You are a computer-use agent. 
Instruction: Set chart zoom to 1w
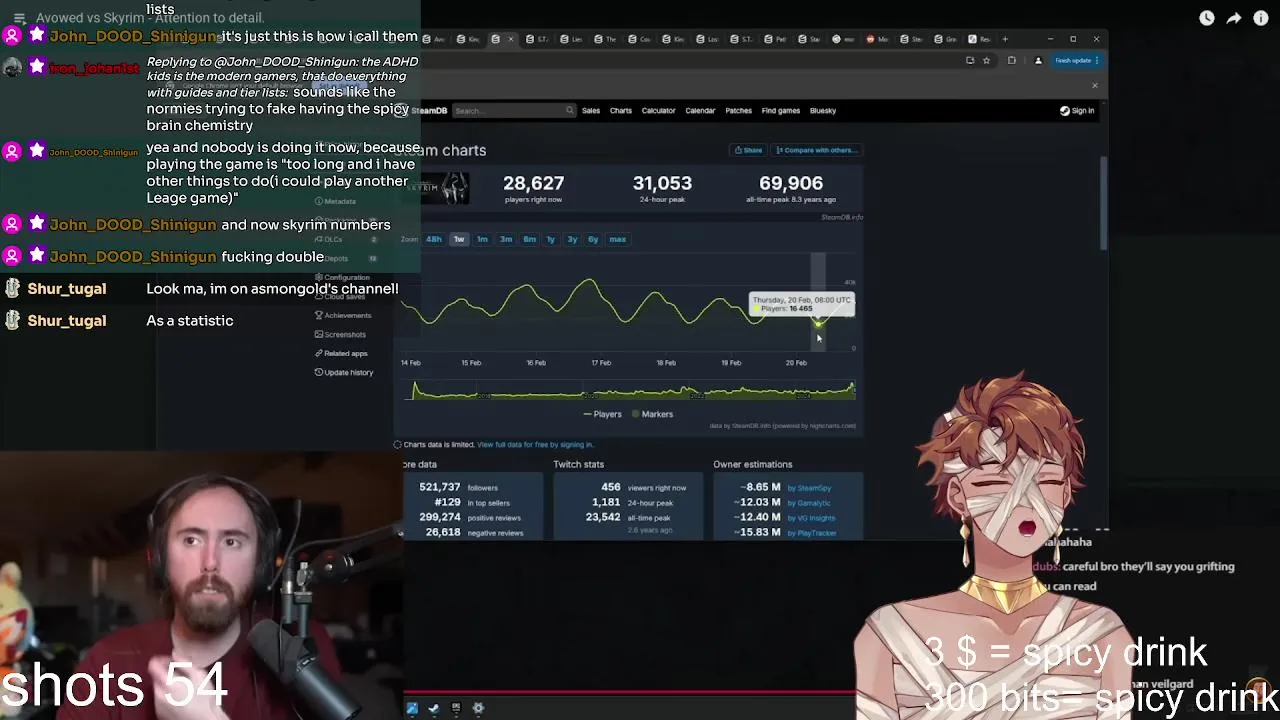459,239
